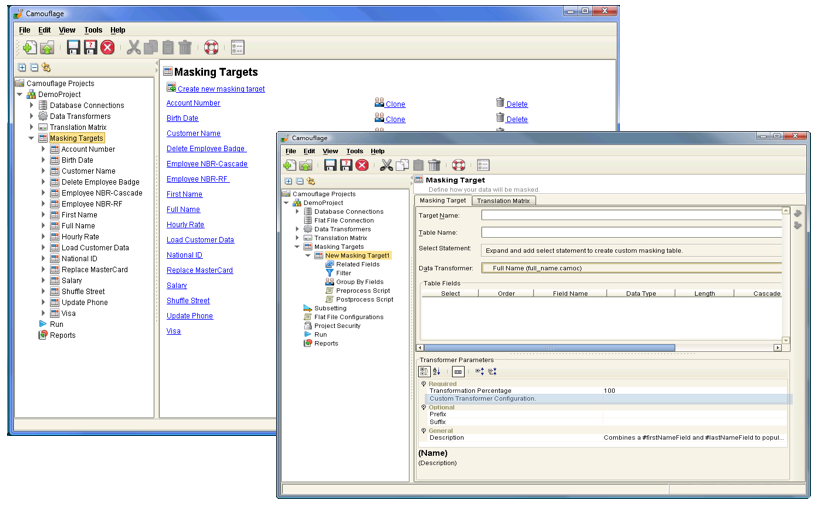Screen dimensions: 820x509
Task: Select the Custom Transformer Configuration row
Action: click(x=607, y=399)
